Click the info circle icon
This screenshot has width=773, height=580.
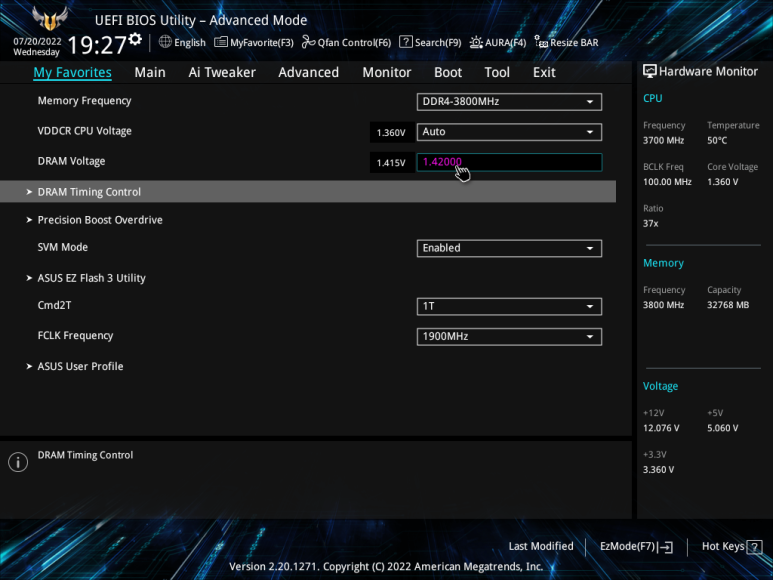pos(18,462)
